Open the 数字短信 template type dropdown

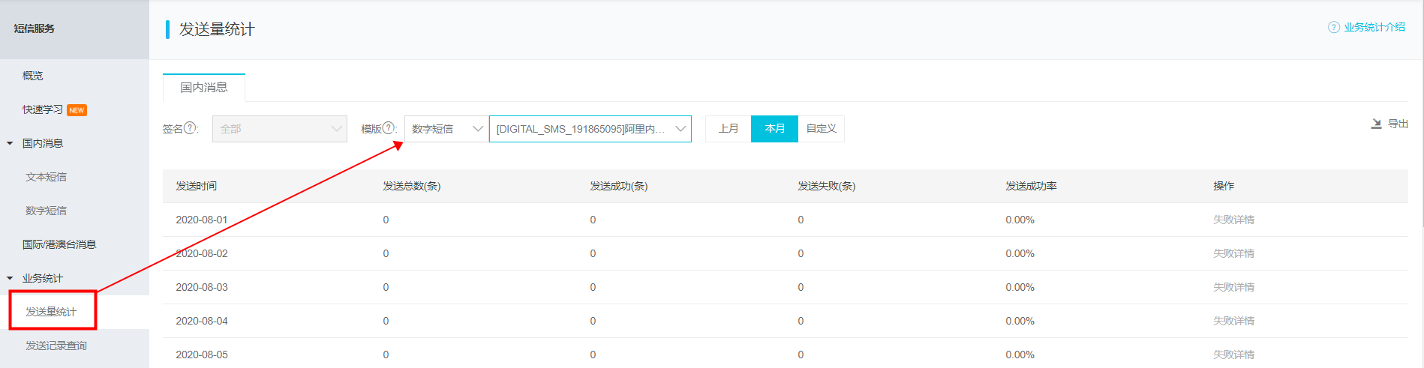pos(446,129)
